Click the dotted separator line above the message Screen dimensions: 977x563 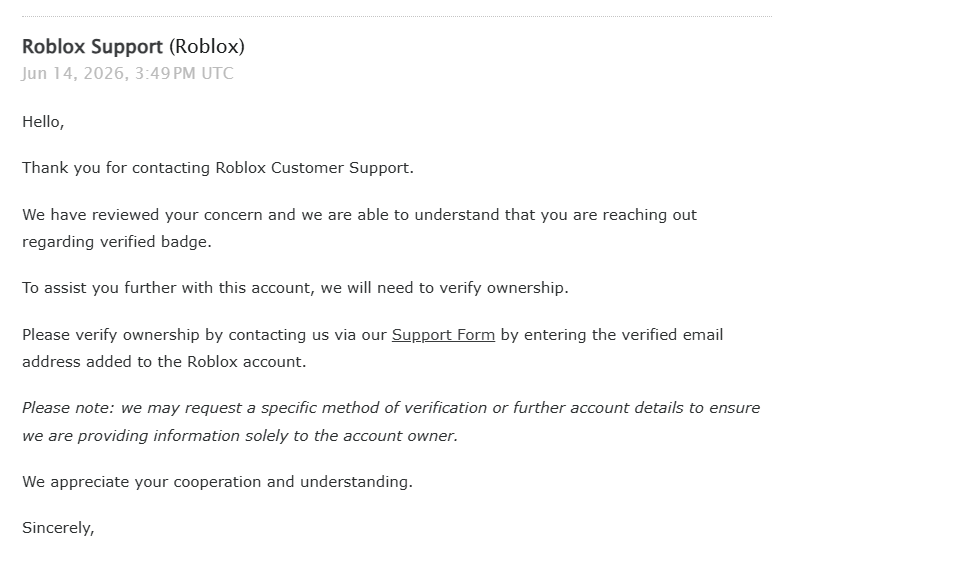point(397,17)
